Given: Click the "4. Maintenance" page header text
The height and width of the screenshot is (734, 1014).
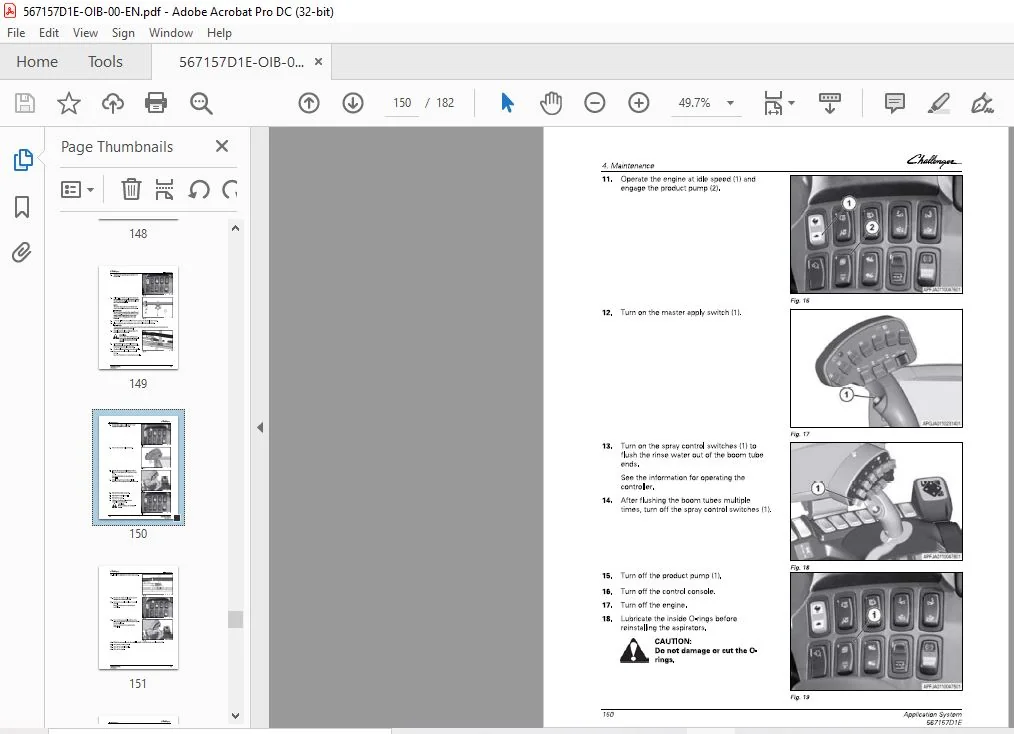Looking at the screenshot, I should tap(627, 166).
